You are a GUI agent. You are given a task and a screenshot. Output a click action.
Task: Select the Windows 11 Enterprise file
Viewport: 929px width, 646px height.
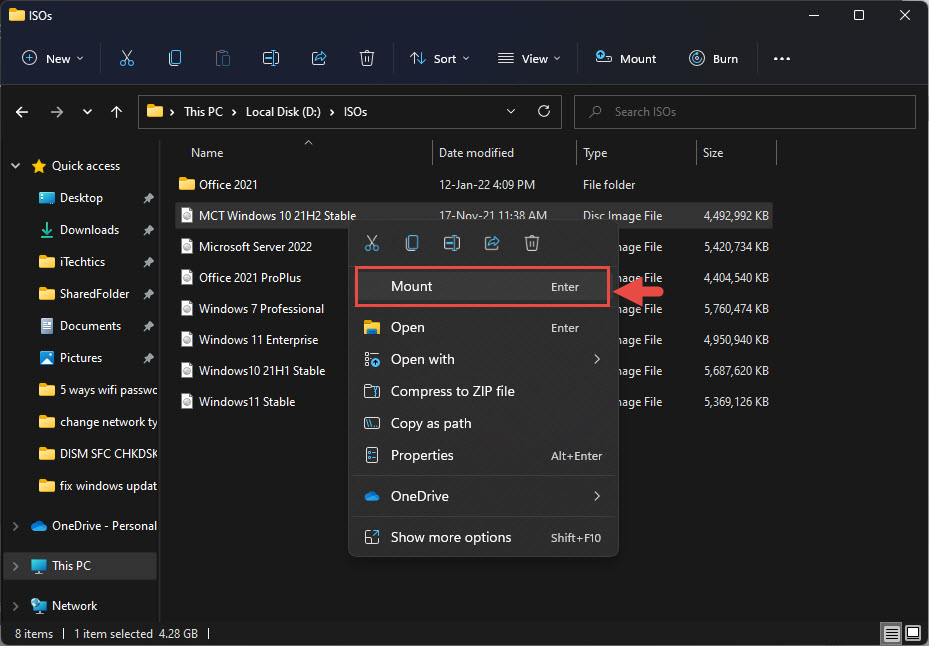(249, 340)
